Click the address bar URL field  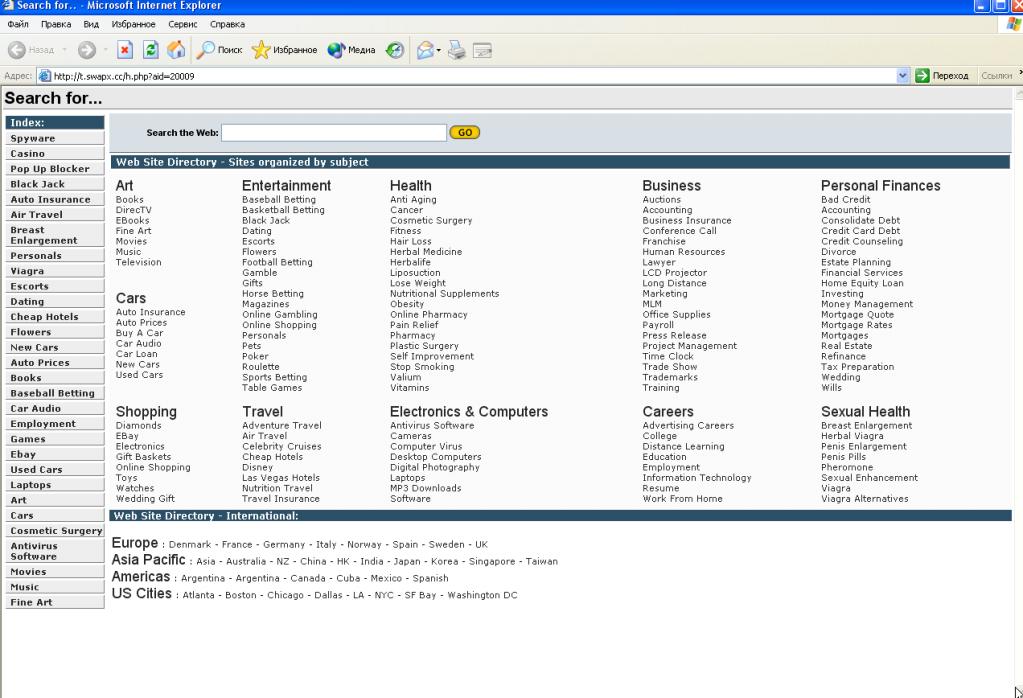point(474,76)
